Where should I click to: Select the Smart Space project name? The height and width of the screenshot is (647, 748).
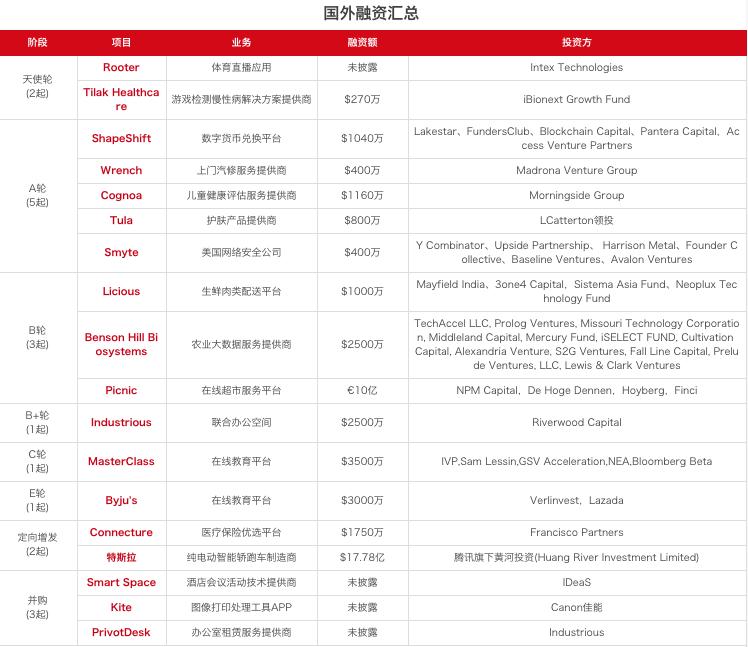coord(121,583)
